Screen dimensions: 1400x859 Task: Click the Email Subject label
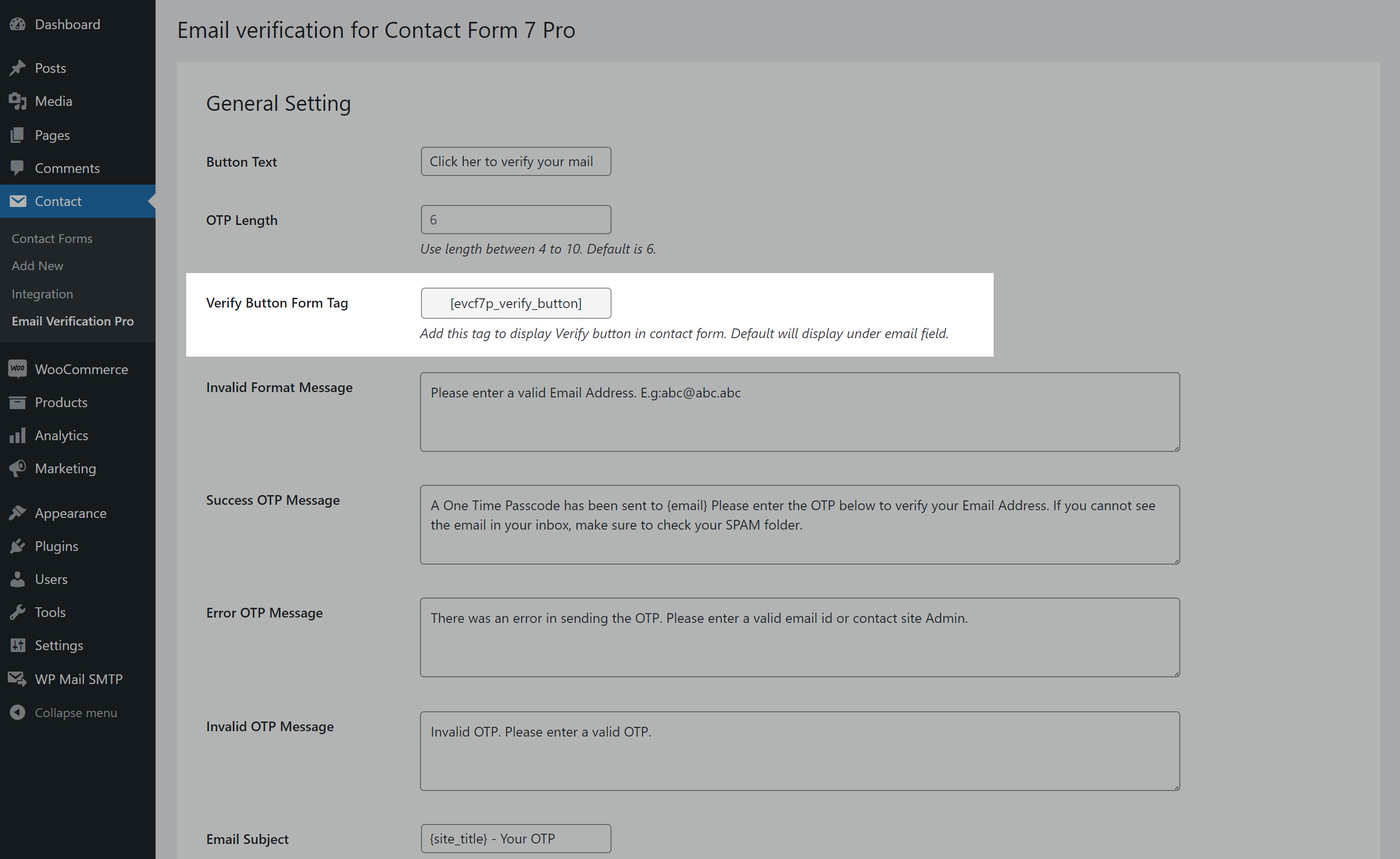click(247, 839)
